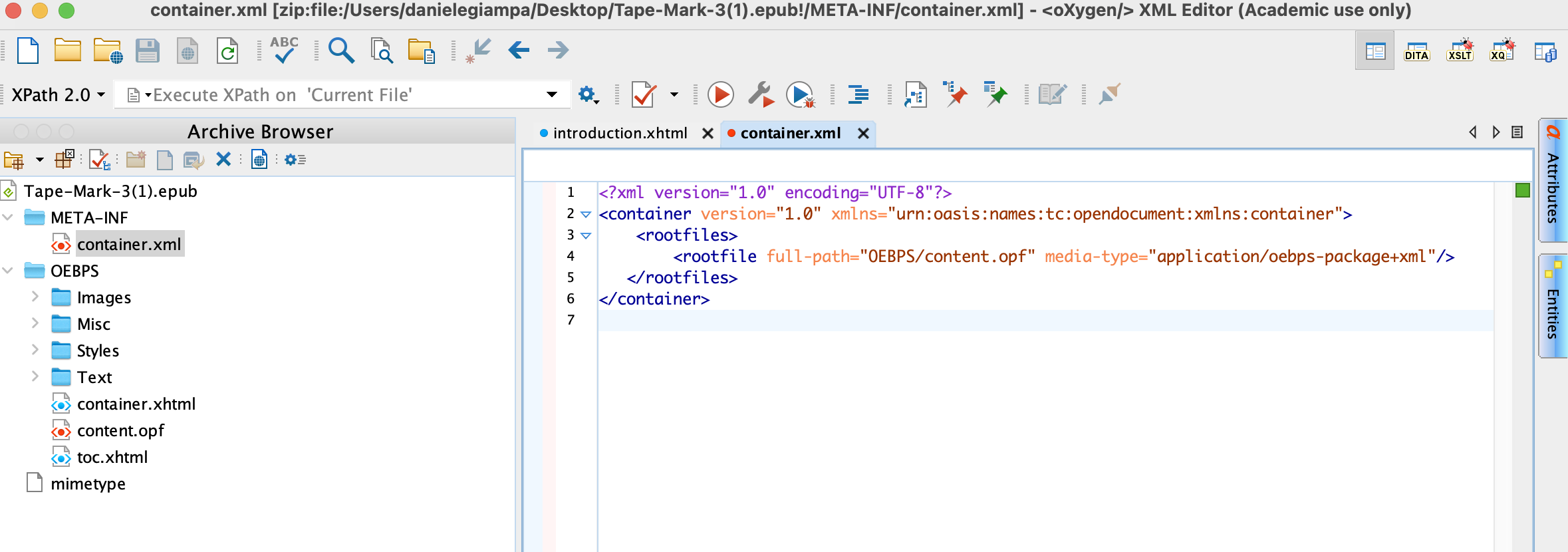Click the globe document icon in Archive Browser
The image size is (1568, 552).
259,160
